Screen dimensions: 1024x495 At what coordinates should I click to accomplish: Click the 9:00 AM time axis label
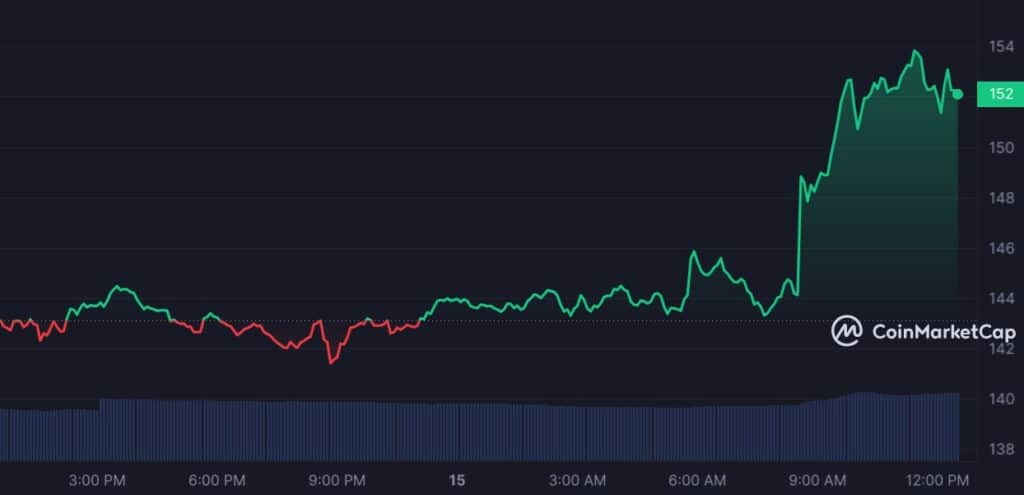[x=818, y=481]
